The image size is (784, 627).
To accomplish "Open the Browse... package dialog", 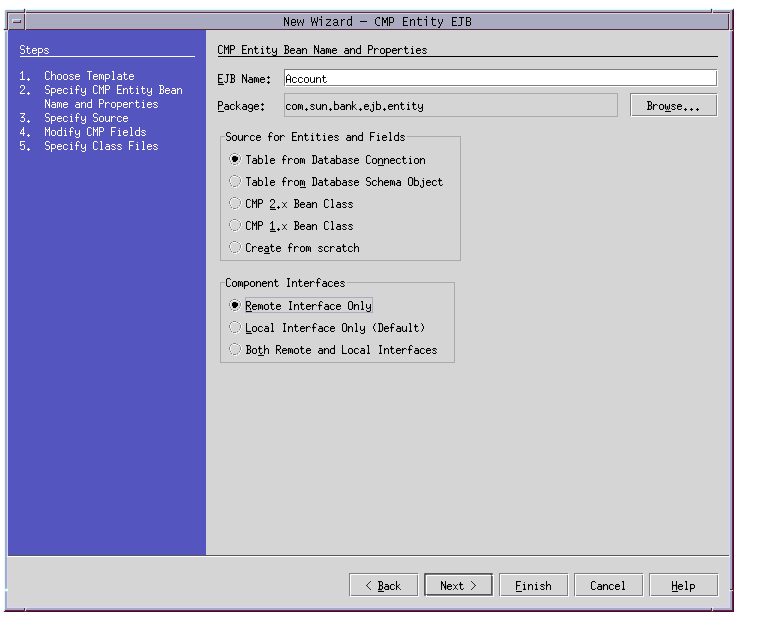I will point(674,106).
